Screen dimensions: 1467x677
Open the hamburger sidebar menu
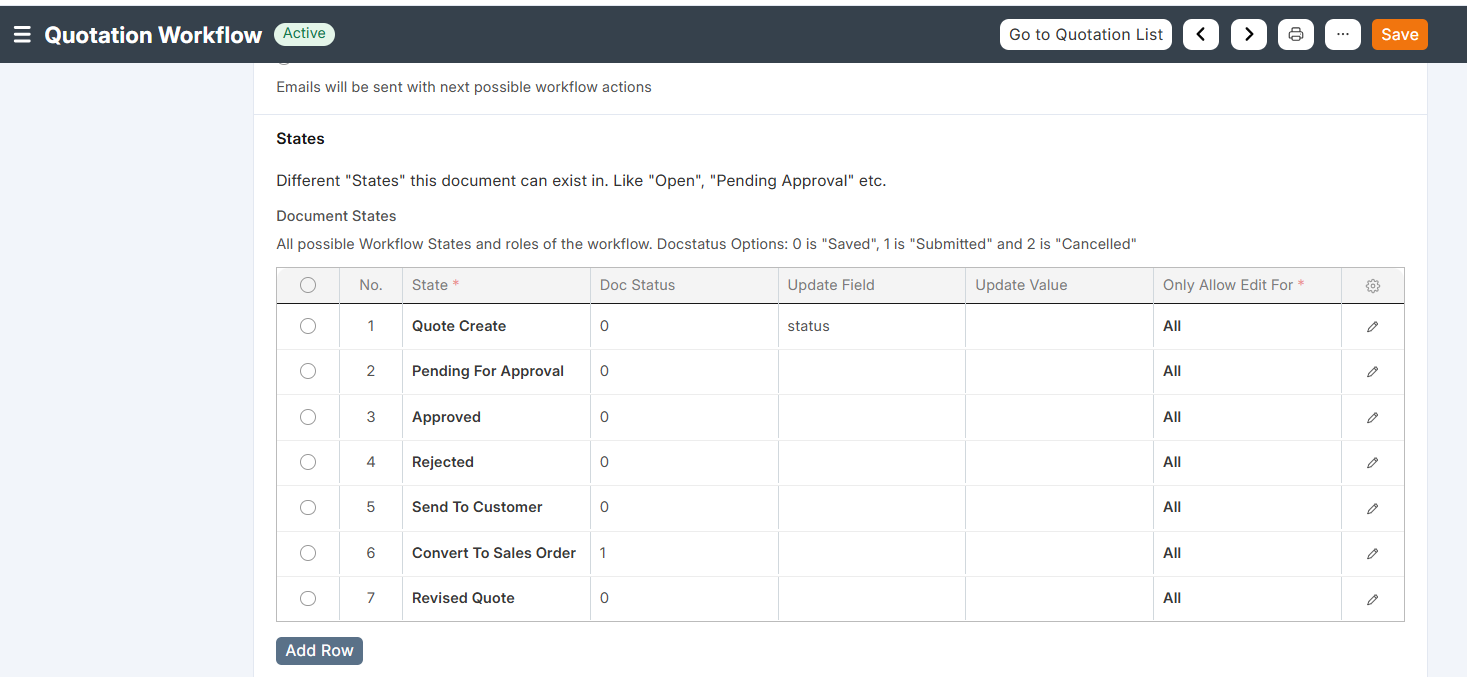point(22,35)
